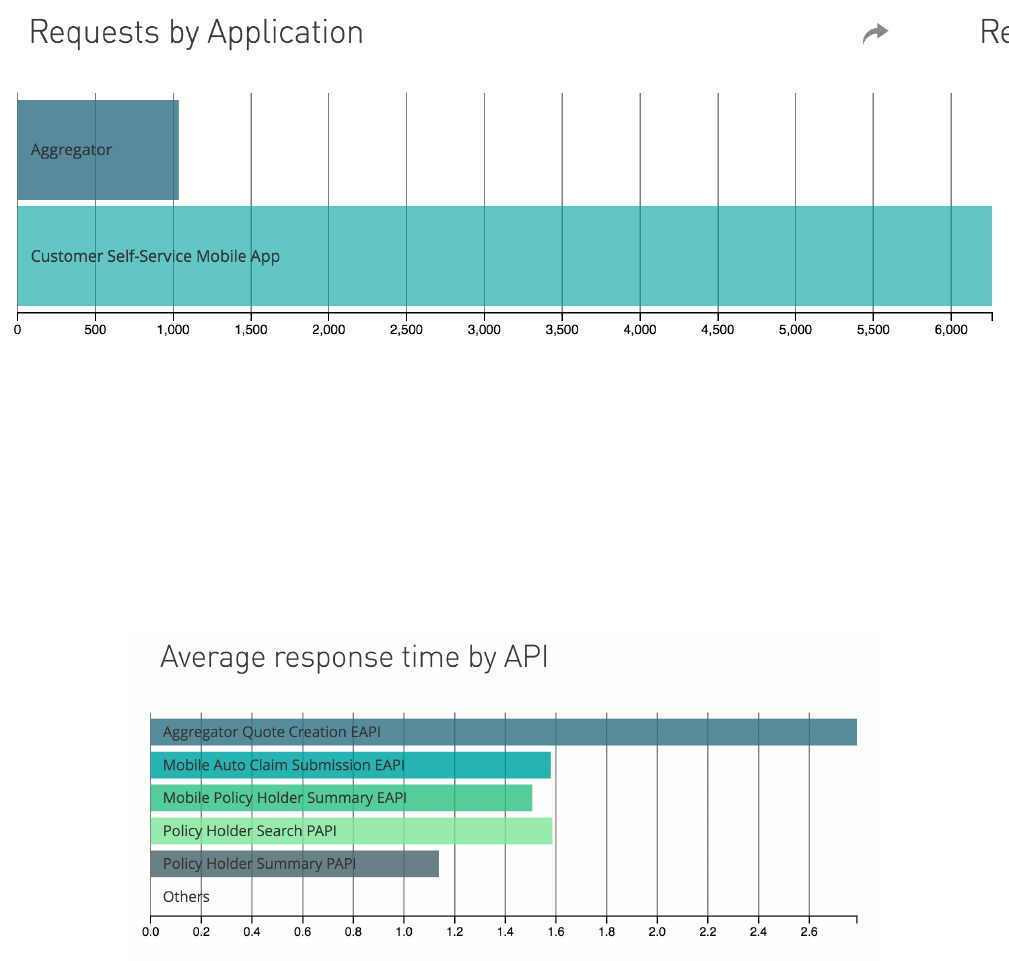
Task: Click the Requests by Application title
Action: pyautogui.click(x=196, y=33)
